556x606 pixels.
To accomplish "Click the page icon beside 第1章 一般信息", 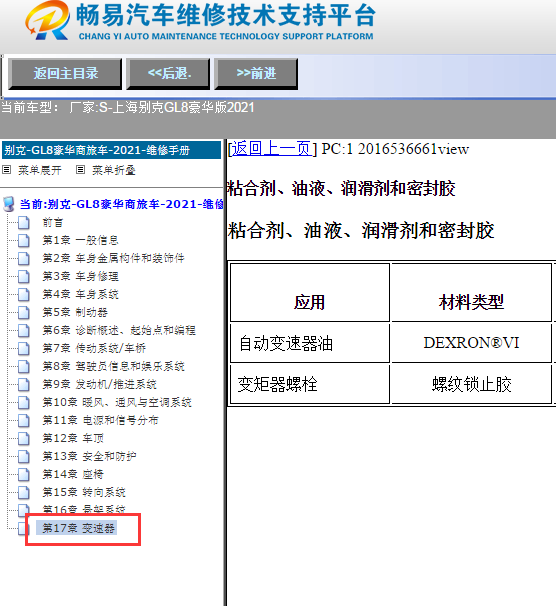I will pyautogui.click(x=24, y=240).
